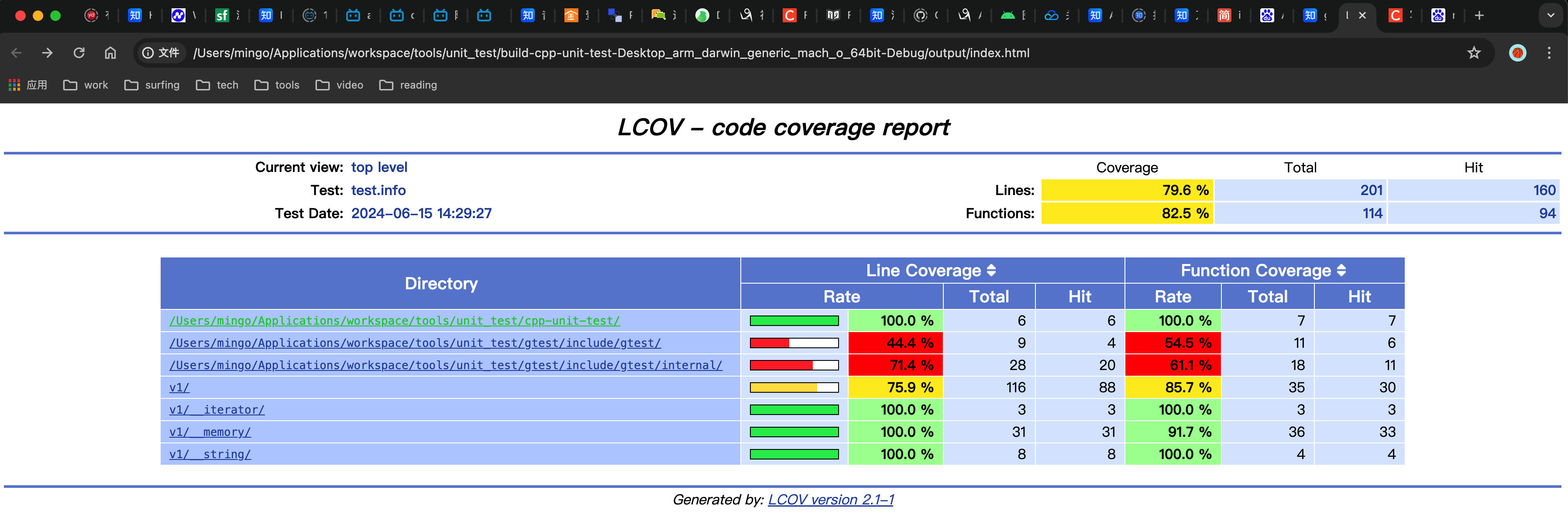The width and height of the screenshot is (1568, 528).
Task: Go back to the previous page
Action: (17, 53)
